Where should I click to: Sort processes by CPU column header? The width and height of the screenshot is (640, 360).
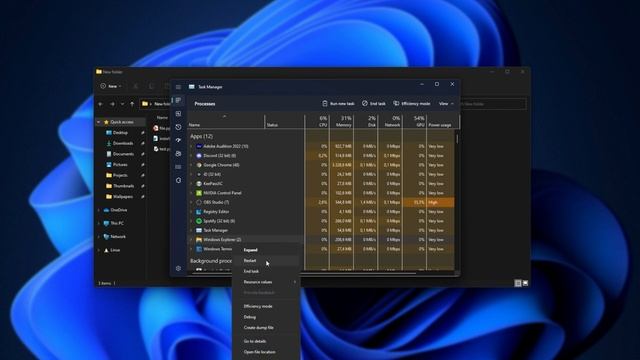pyautogui.click(x=317, y=121)
